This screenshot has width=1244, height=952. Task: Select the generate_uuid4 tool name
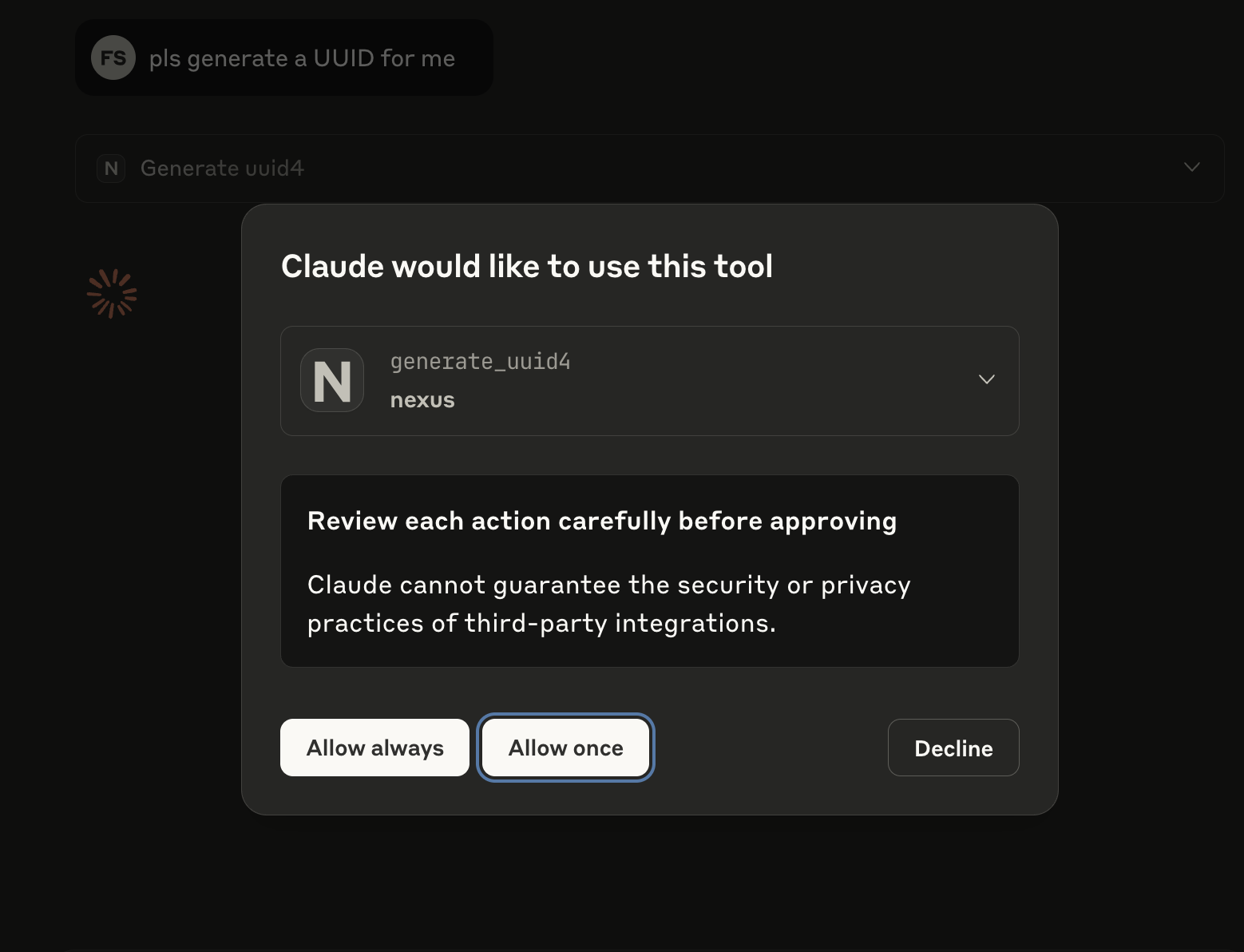(x=480, y=361)
